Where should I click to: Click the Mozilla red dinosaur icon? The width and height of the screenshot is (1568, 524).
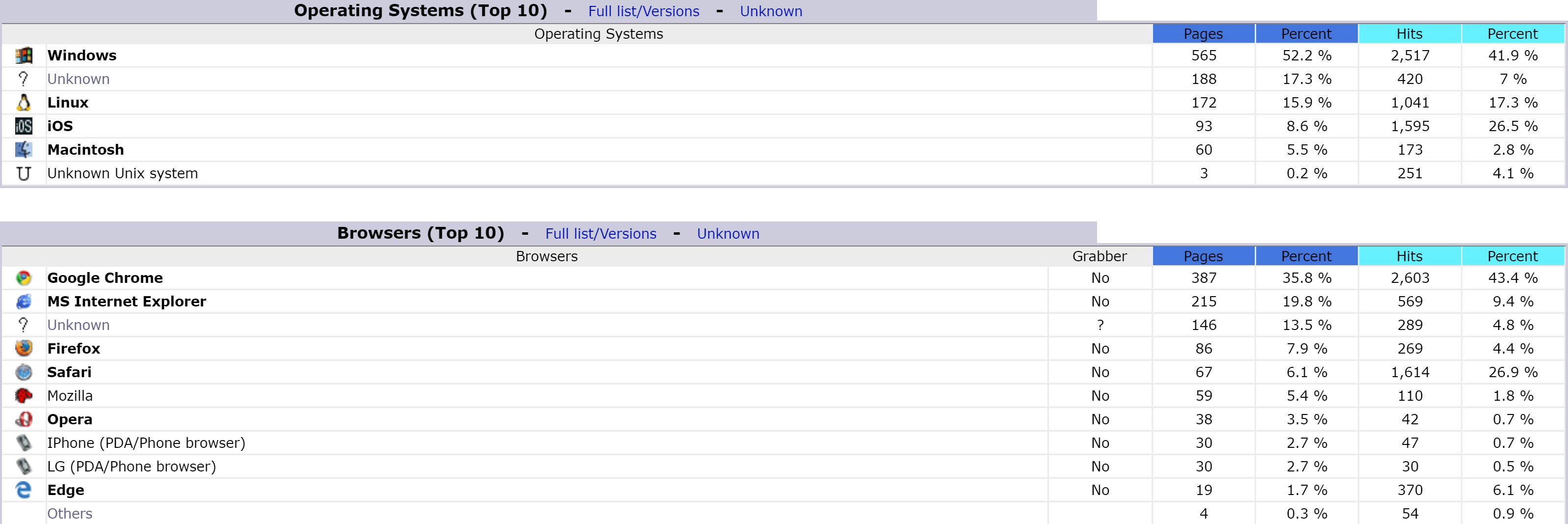coord(24,396)
